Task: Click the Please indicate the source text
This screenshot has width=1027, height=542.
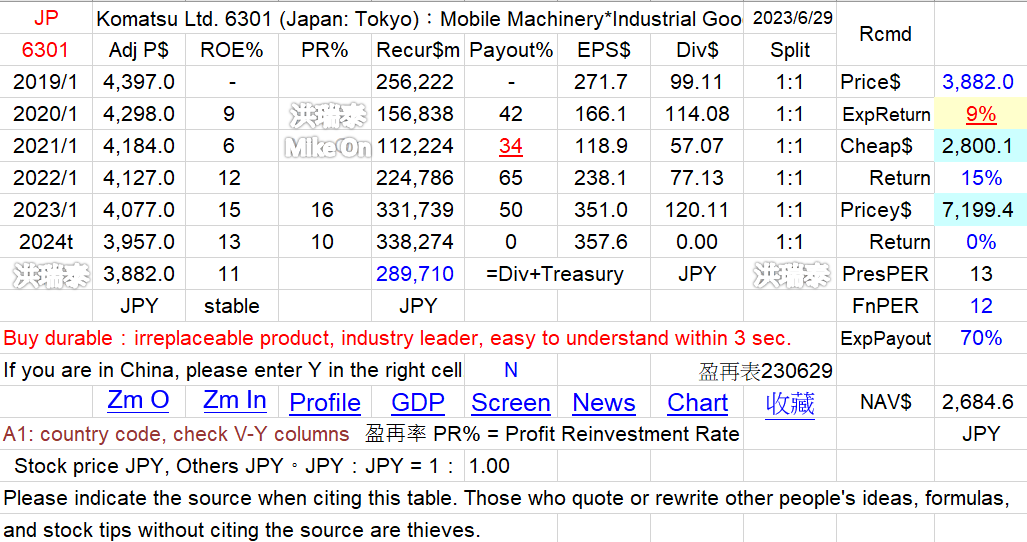Action: [x=506, y=498]
